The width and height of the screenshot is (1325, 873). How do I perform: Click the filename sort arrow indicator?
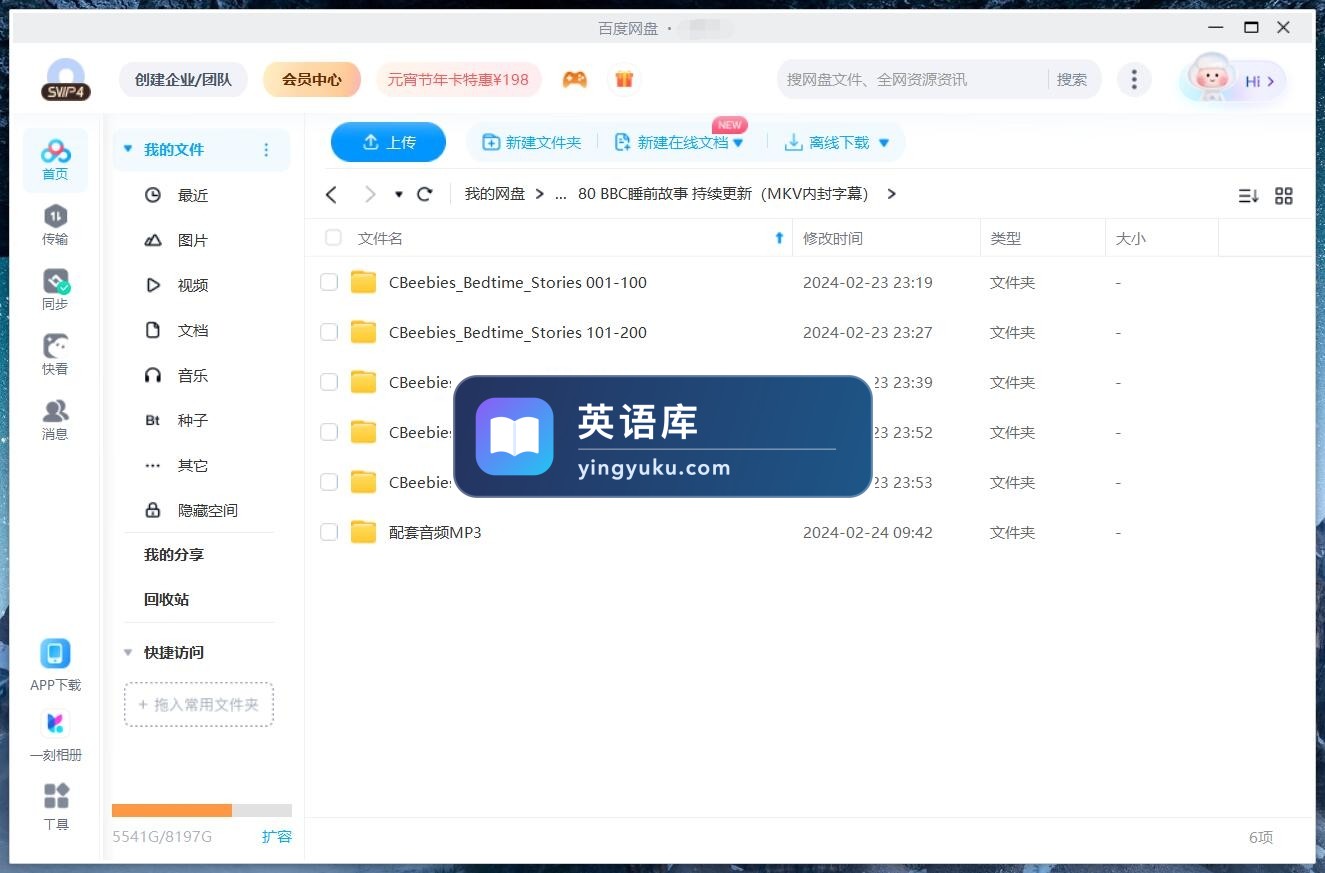coord(779,238)
